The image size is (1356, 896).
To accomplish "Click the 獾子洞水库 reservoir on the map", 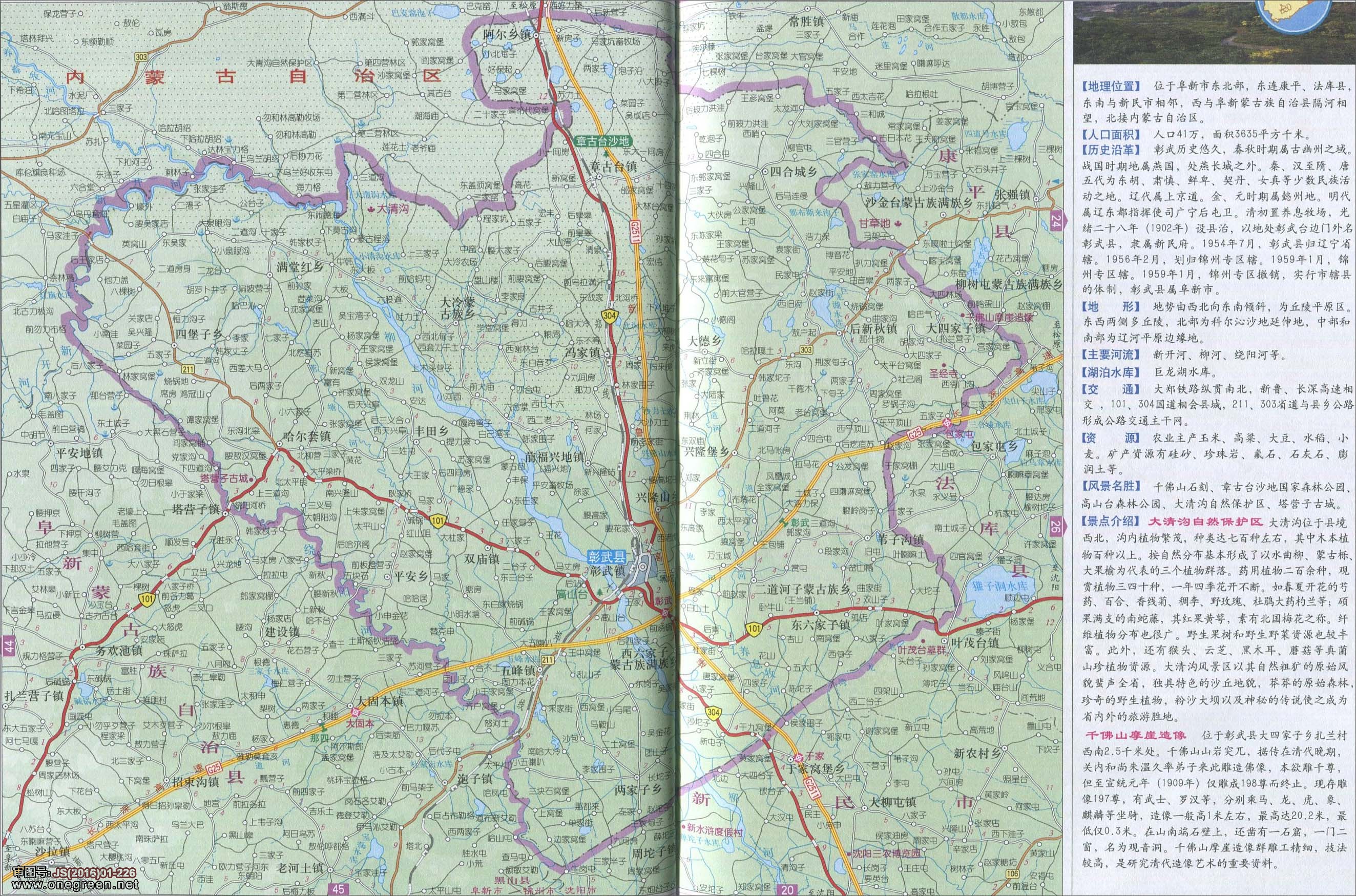I will tap(999, 587).
